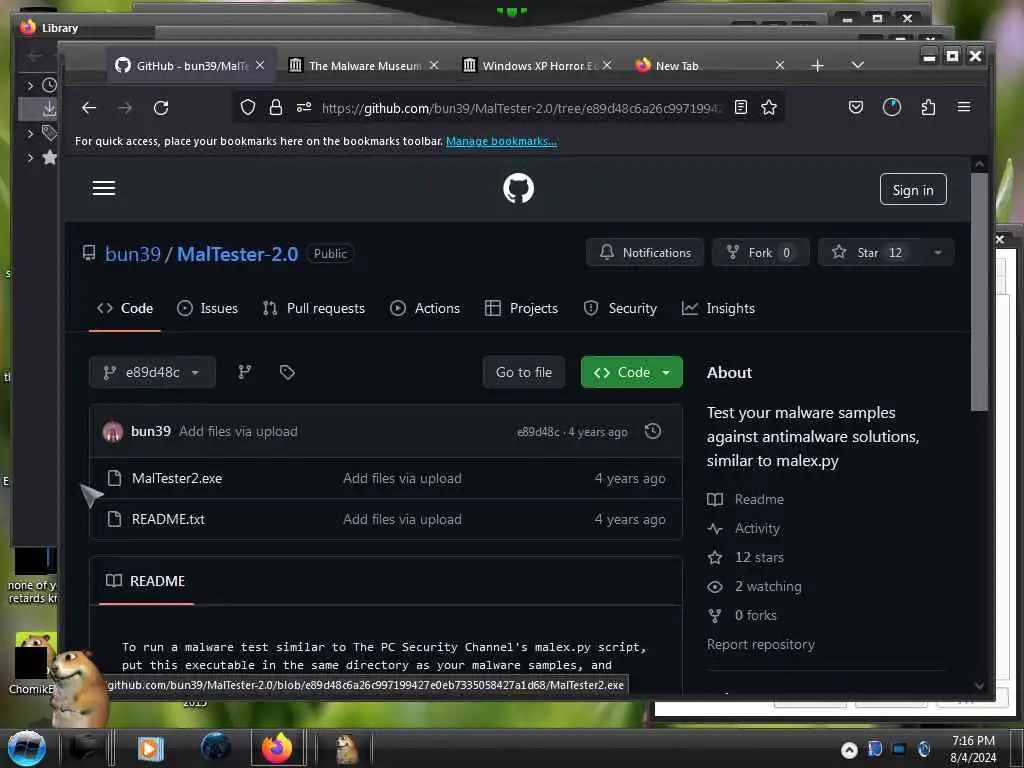Screen dimensions: 1024x768
Task: Open Firefox application hamburger menu
Action: [964, 106]
